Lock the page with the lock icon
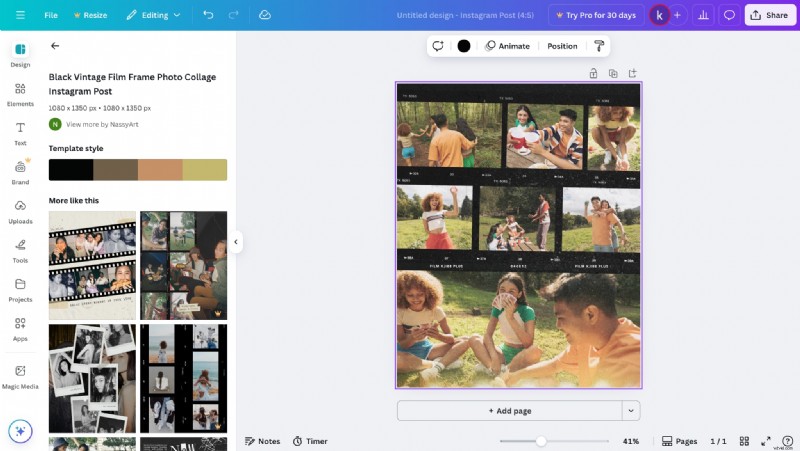Viewport: 800px width, 451px height. pyautogui.click(x=593, y=73)
